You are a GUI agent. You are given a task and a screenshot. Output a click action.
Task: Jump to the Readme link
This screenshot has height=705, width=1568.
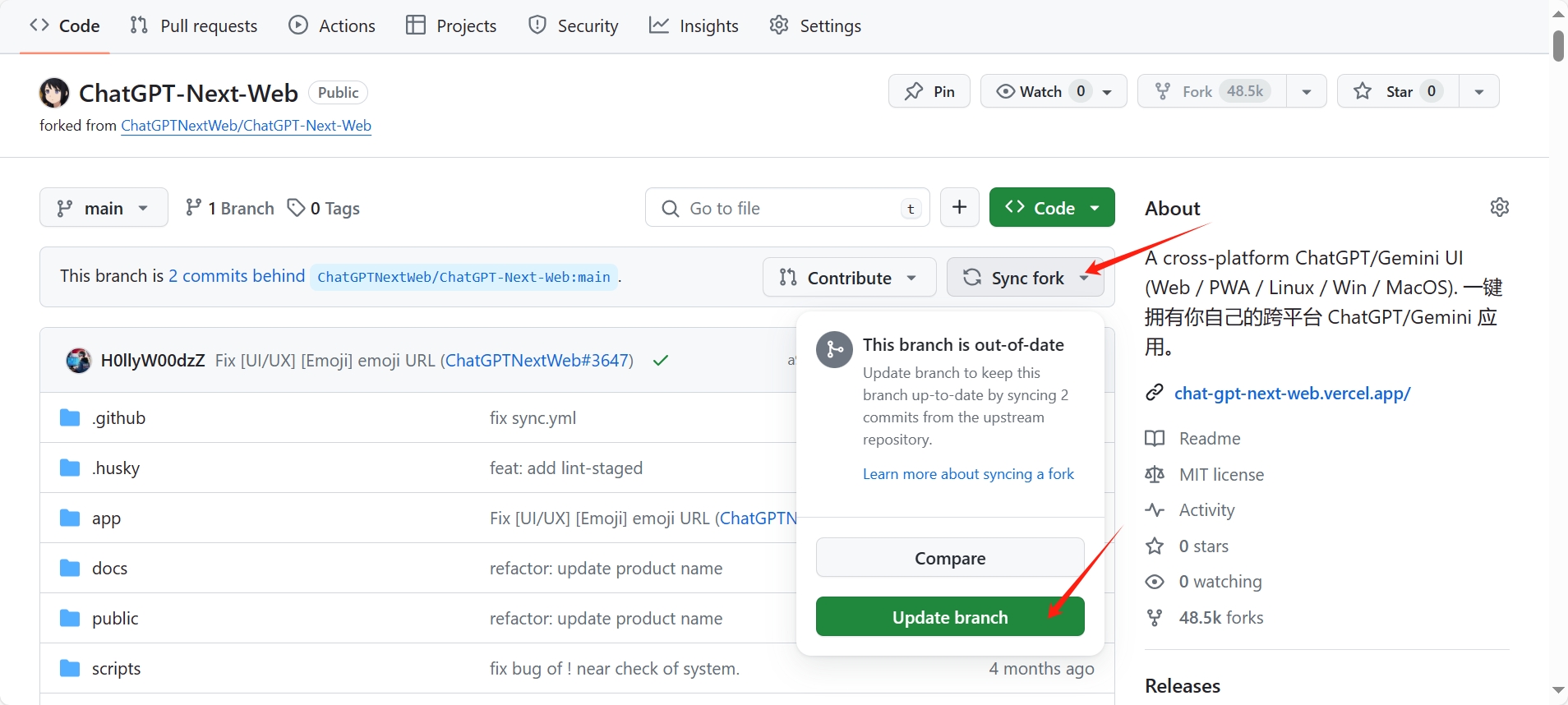coord(1210,438)
